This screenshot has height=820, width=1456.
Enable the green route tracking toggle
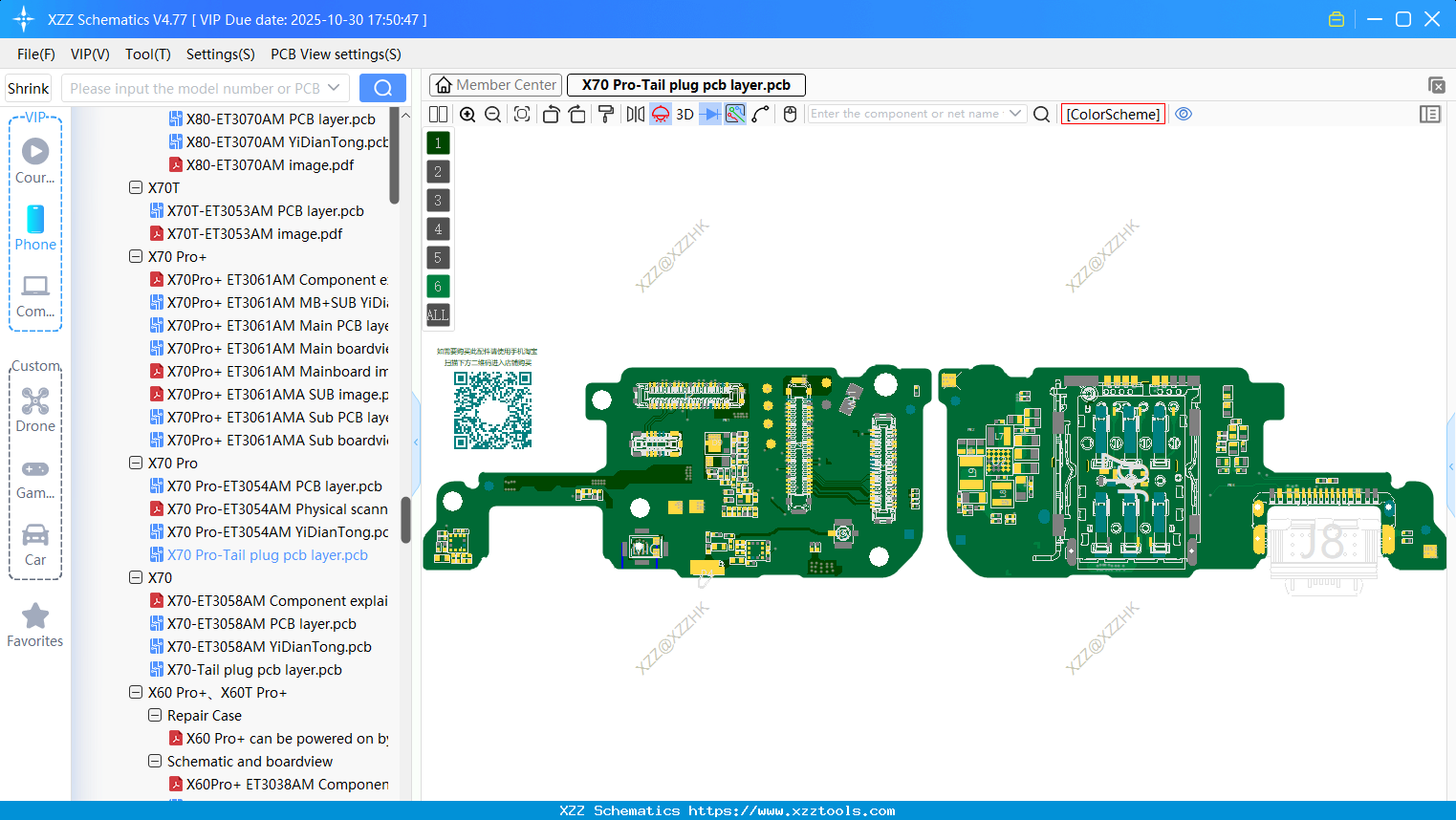733,114
